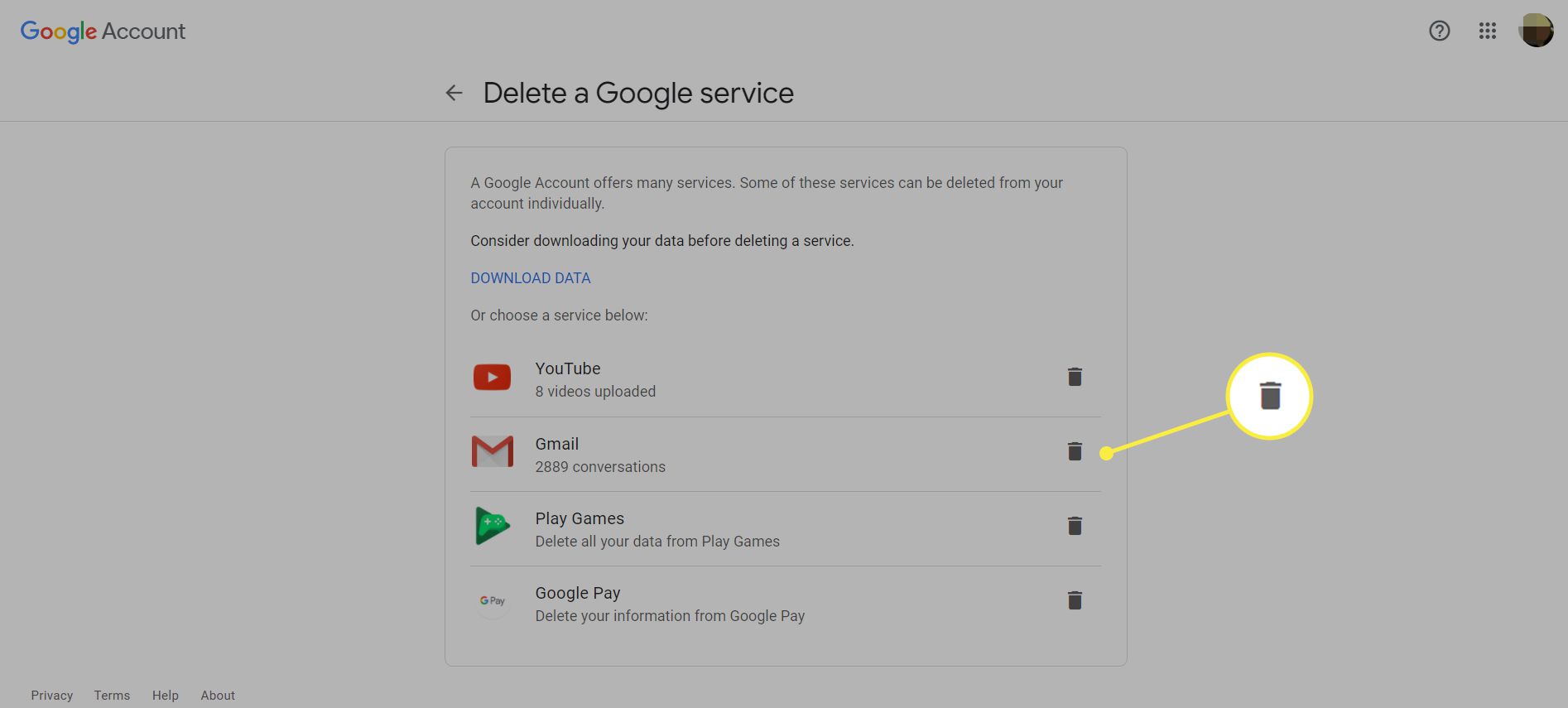Select the Play Games service name
Image resolution: width=1568 pixels, height=708 pixels.
tap(580, 518)
